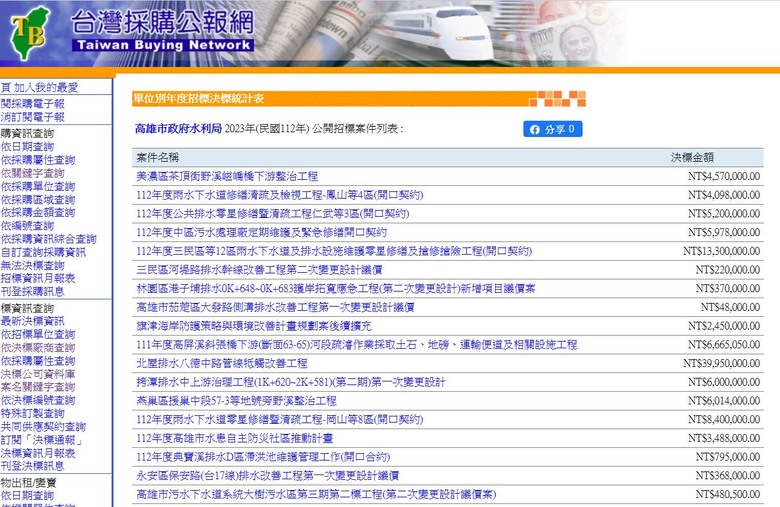
Task: Click the amount NT$48,000.00
Action: [730, 307]
